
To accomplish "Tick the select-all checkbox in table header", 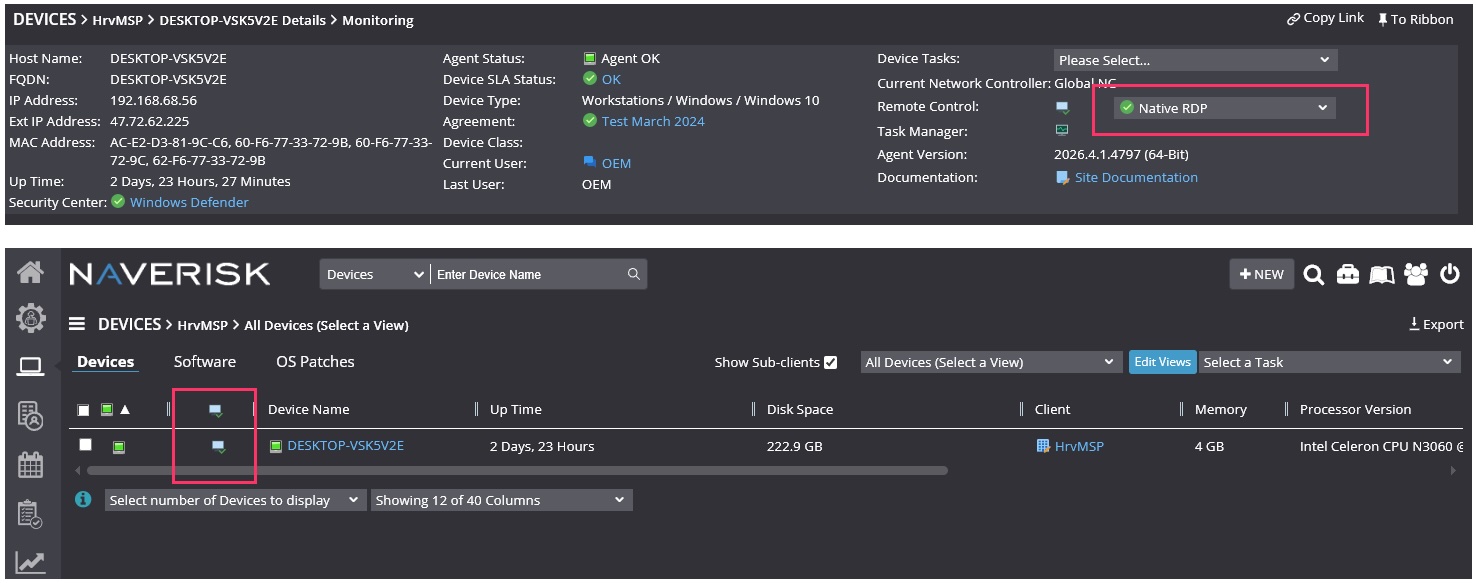I will coord(84,409).
